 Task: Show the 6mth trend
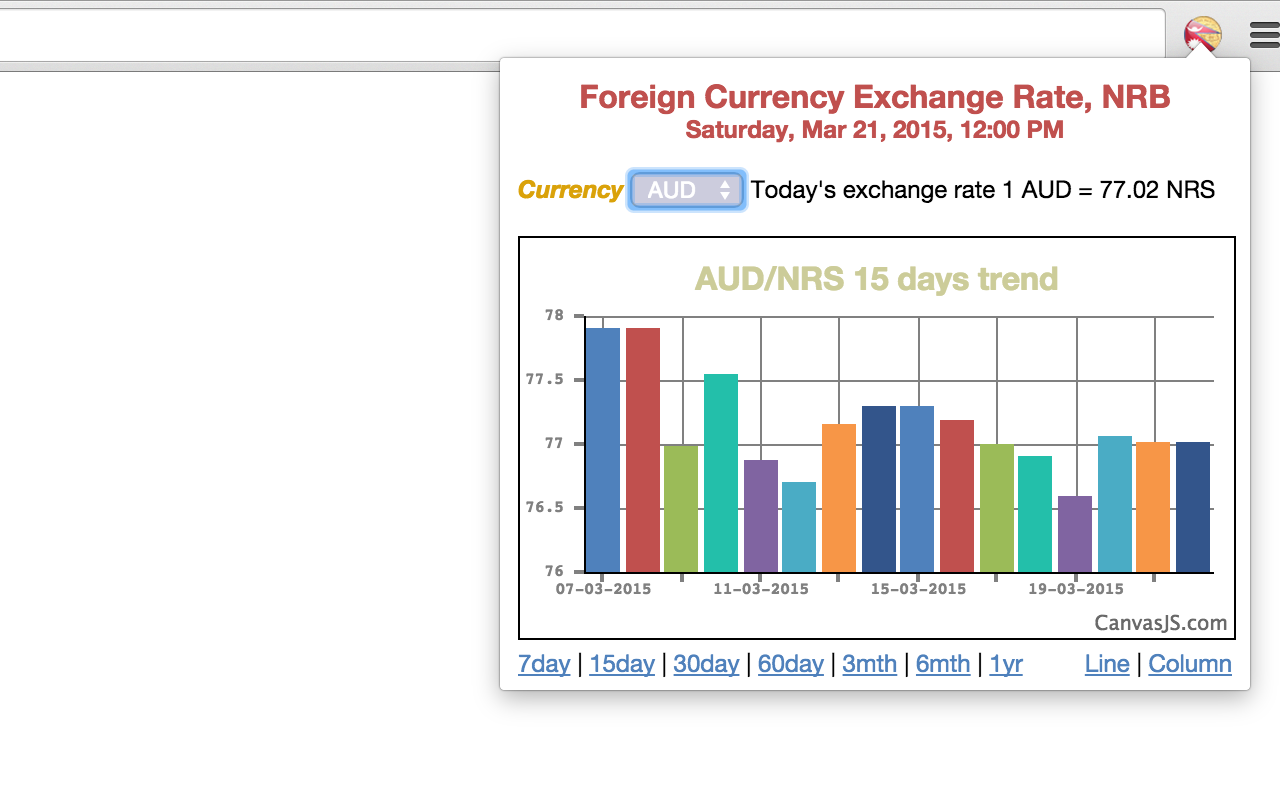943,664
